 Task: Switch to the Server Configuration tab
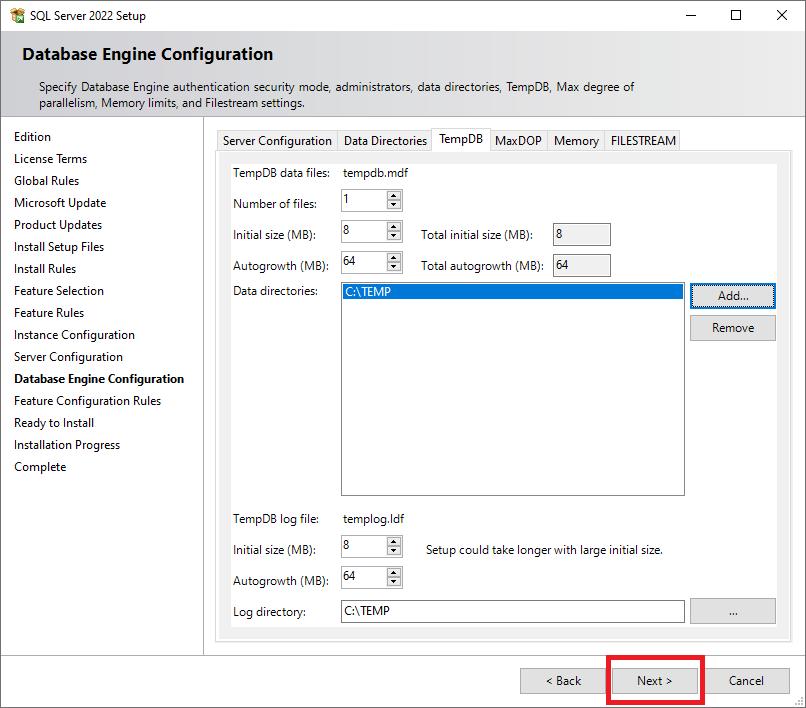pyautogui.click(x=277, y=141)
